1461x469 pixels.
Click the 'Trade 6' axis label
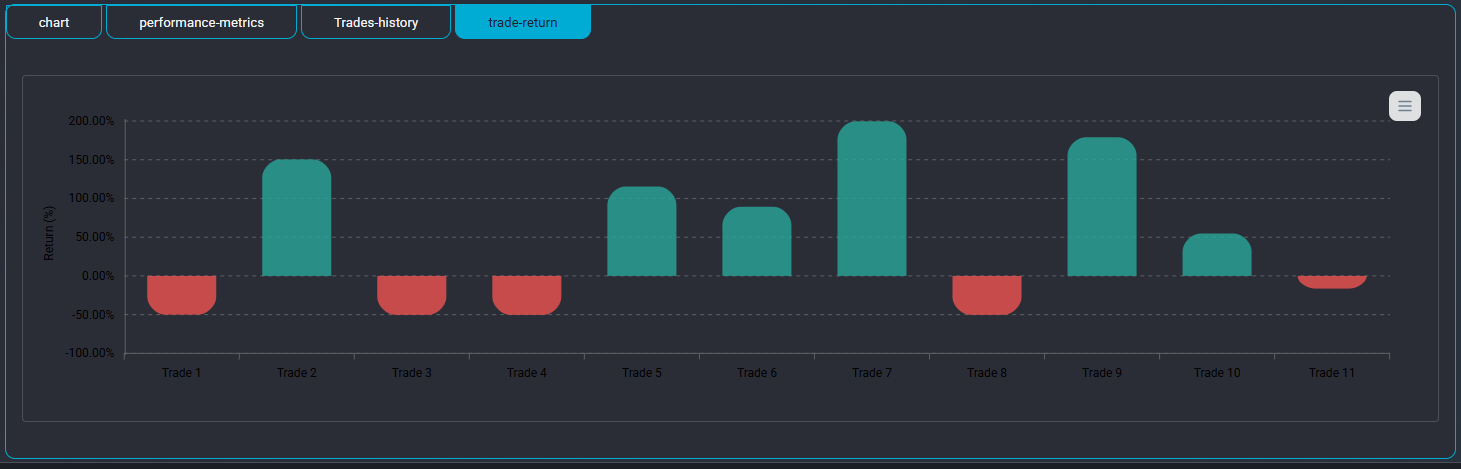[757, 373]
